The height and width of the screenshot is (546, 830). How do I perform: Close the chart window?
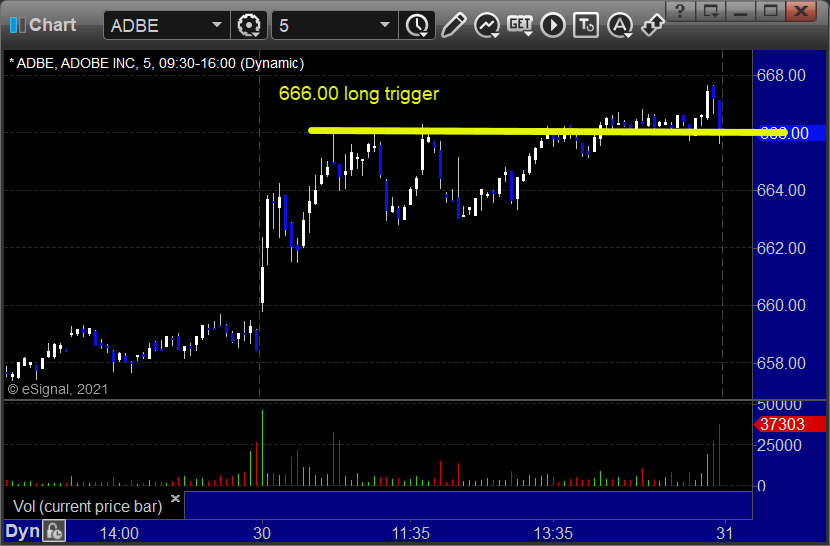click(x=801, y=11)
